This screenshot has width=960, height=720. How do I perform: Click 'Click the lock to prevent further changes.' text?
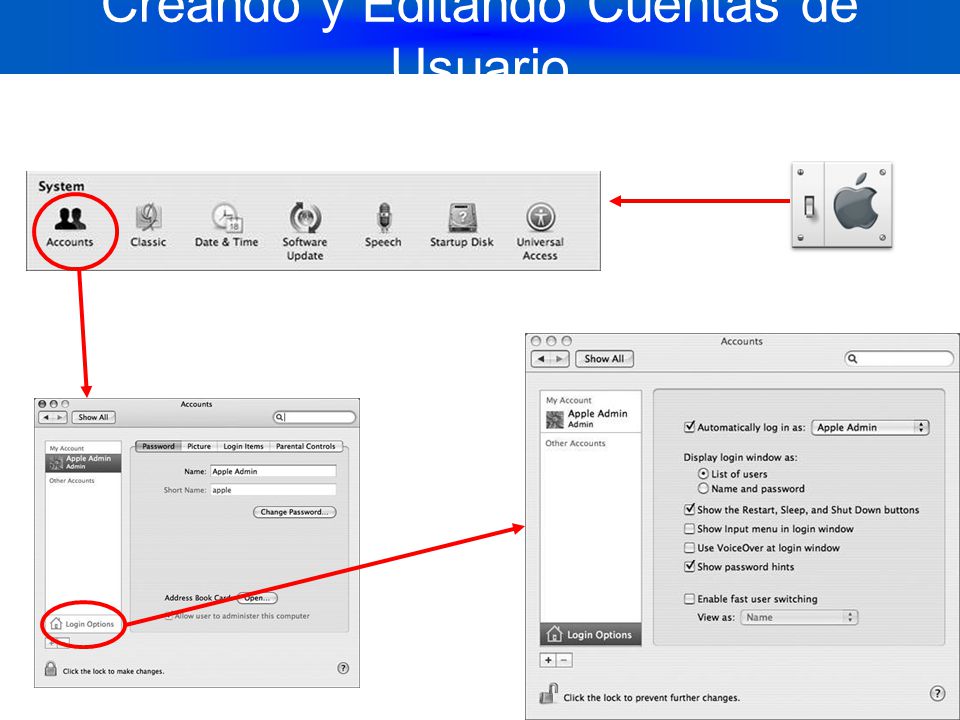coord(651,697)
